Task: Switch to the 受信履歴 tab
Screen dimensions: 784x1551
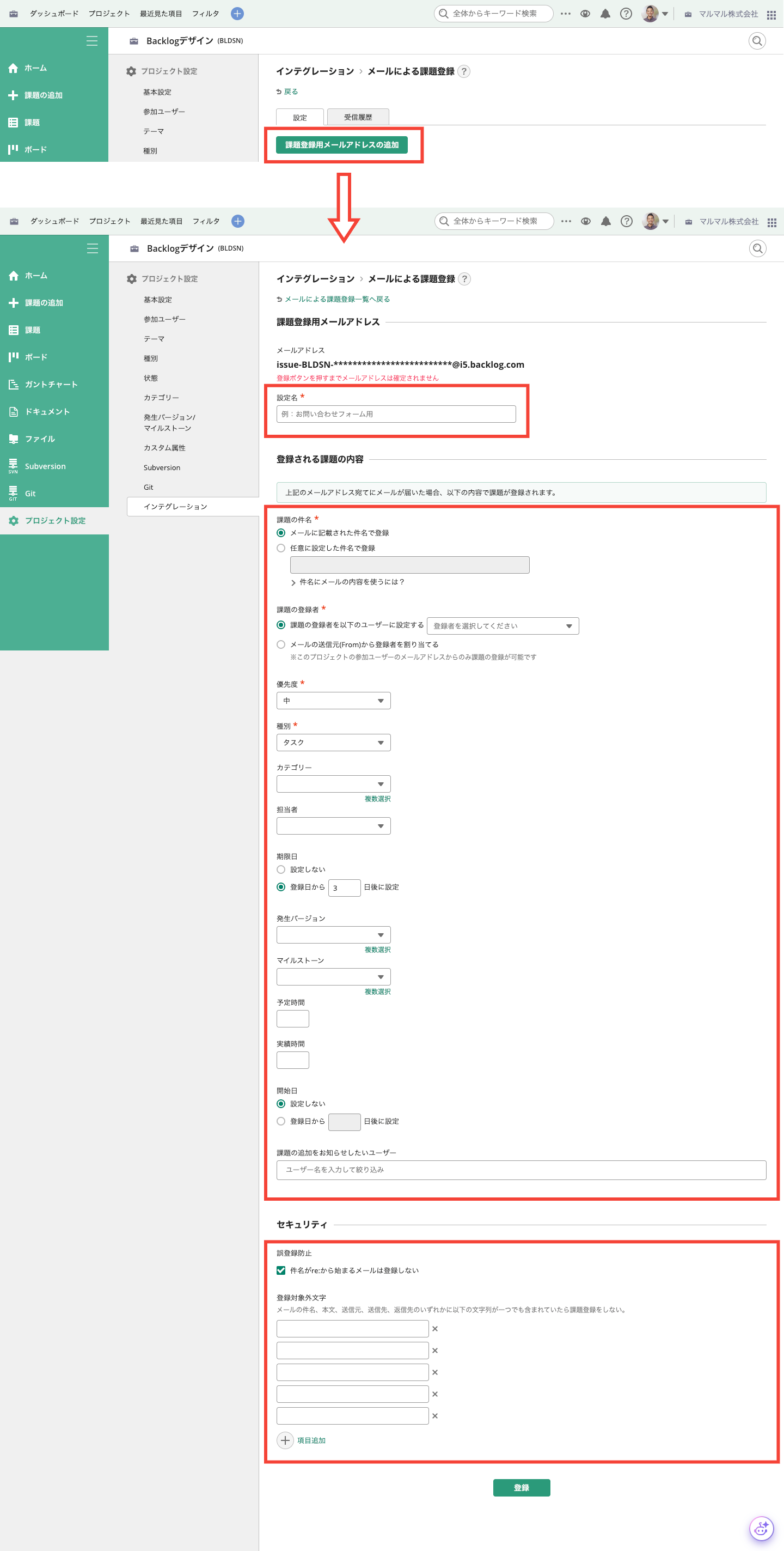Action: pyautogui.click(x=358, y=117)
